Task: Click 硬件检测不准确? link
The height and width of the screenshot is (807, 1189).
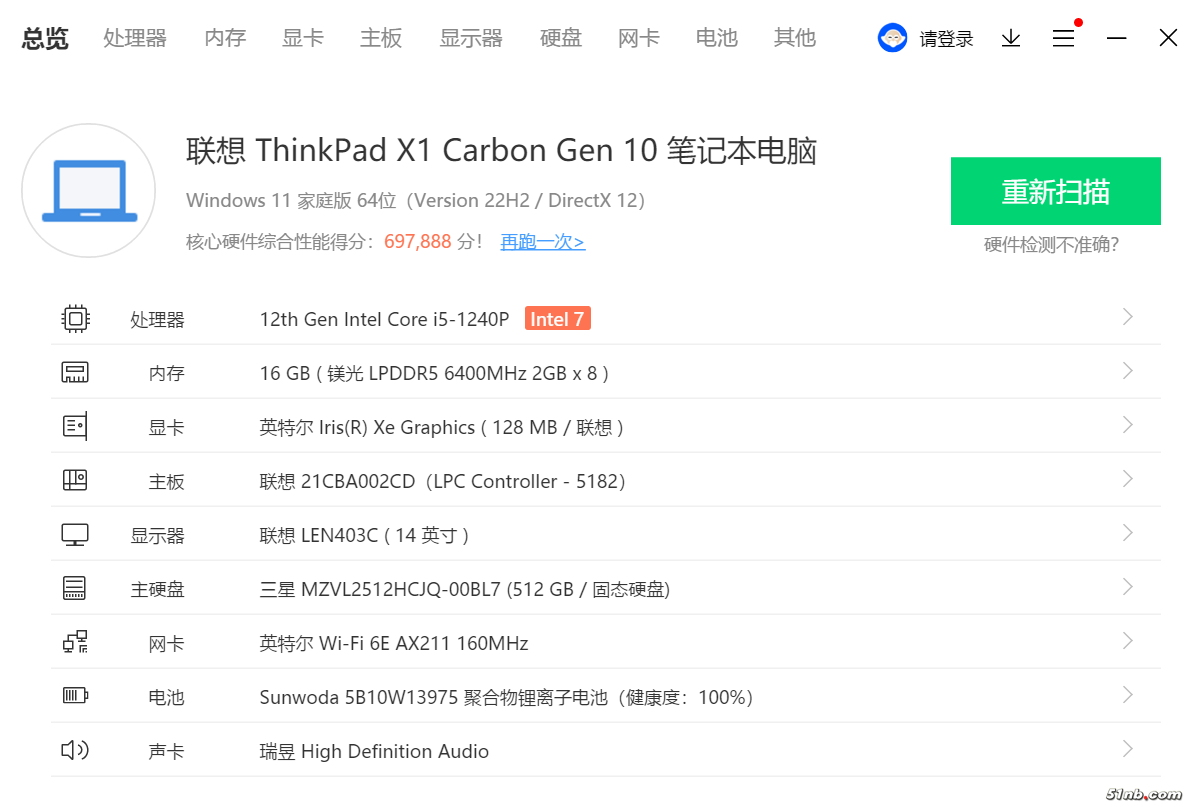Action: pyautogui.click(x=1051, y=244)
